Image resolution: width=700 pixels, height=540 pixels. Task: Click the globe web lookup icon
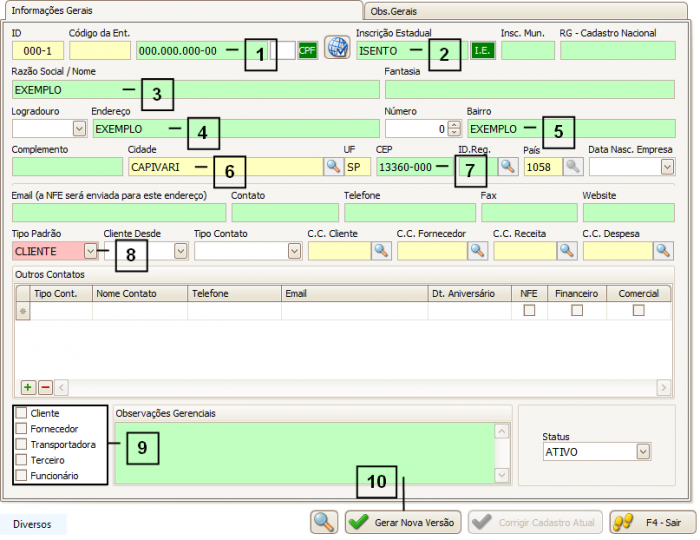pos(338,50)
